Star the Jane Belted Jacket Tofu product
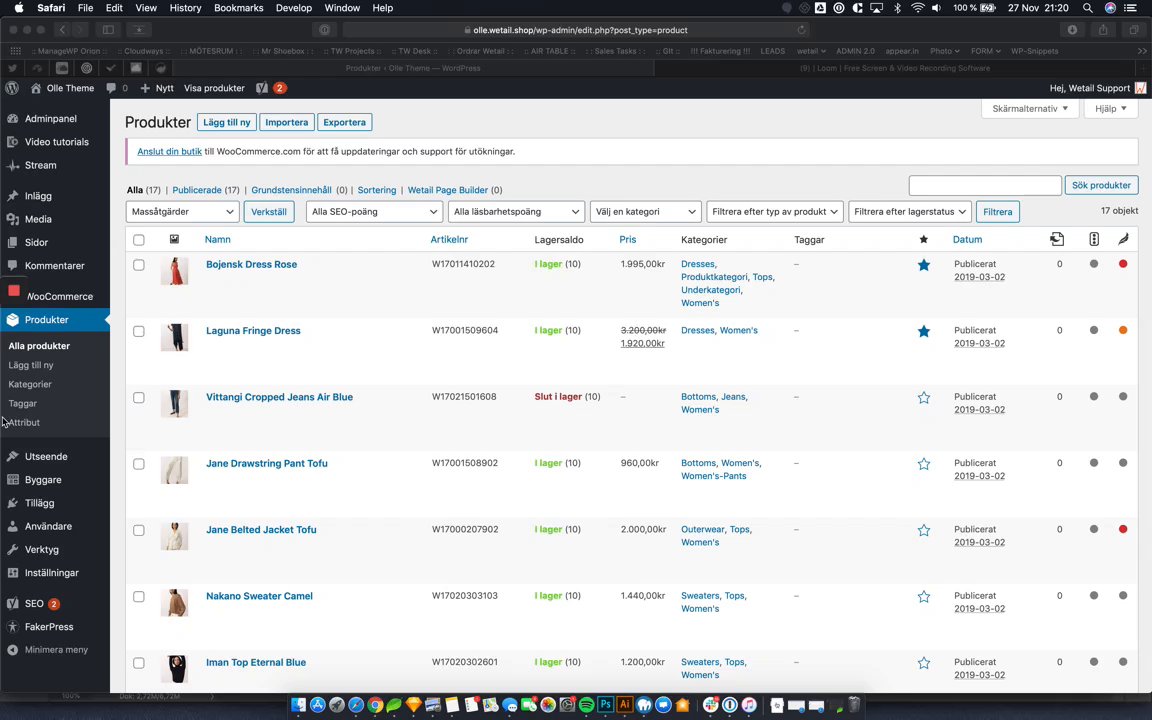 click(x=924, y=530)
